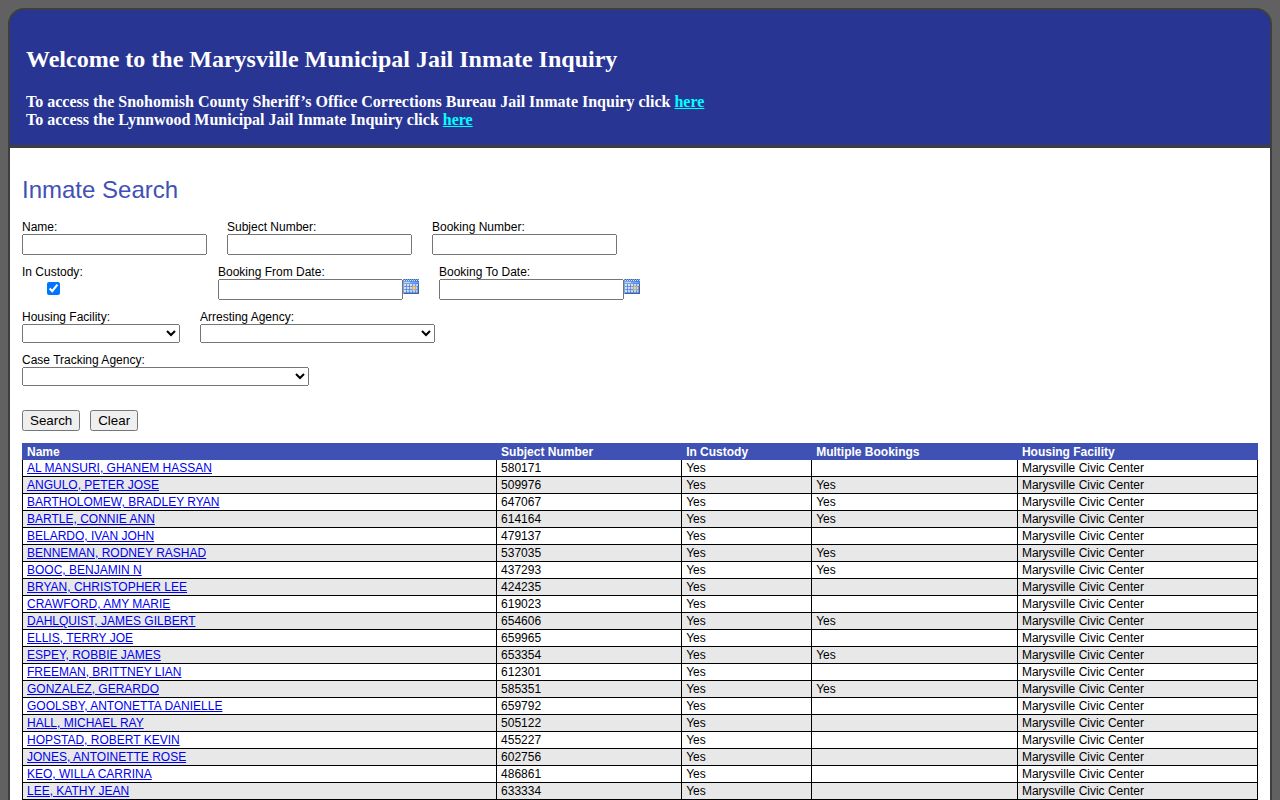This screenshot has height=800, width=1280.
Task: Click subject number 654606 cell
Action: click(x=589, y=621)
